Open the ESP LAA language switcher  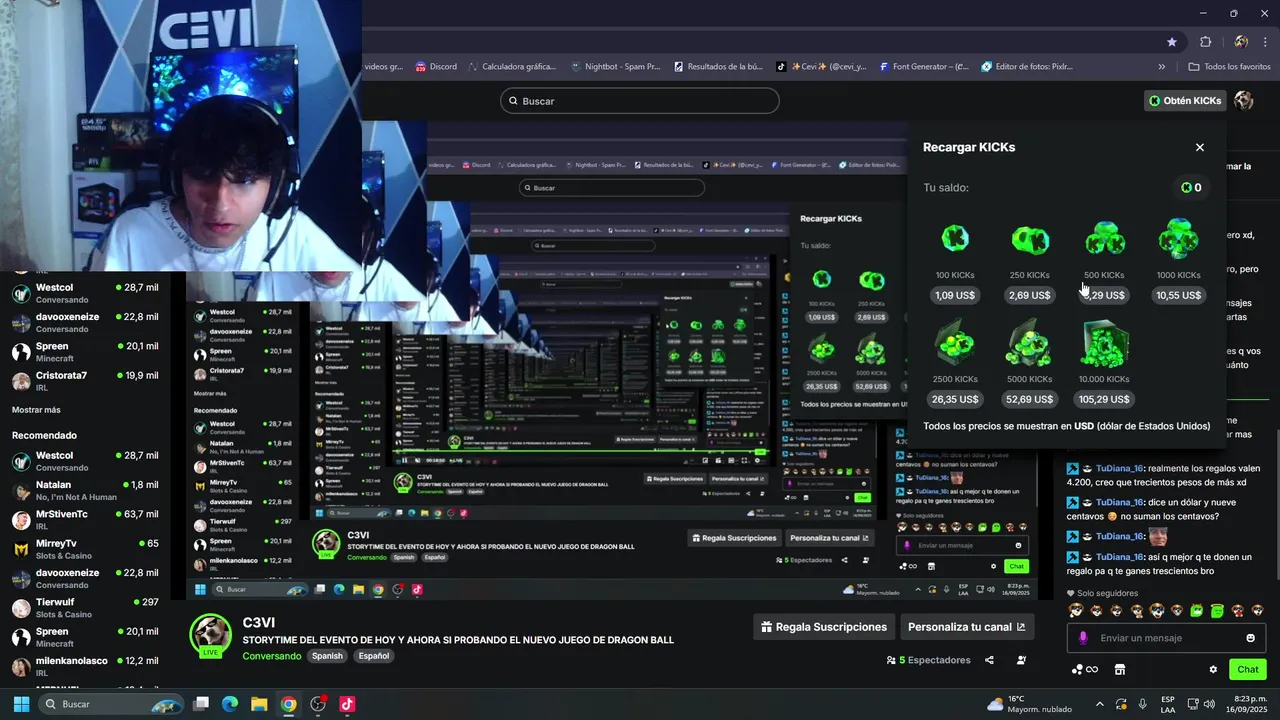click(x=1168, y=704)
